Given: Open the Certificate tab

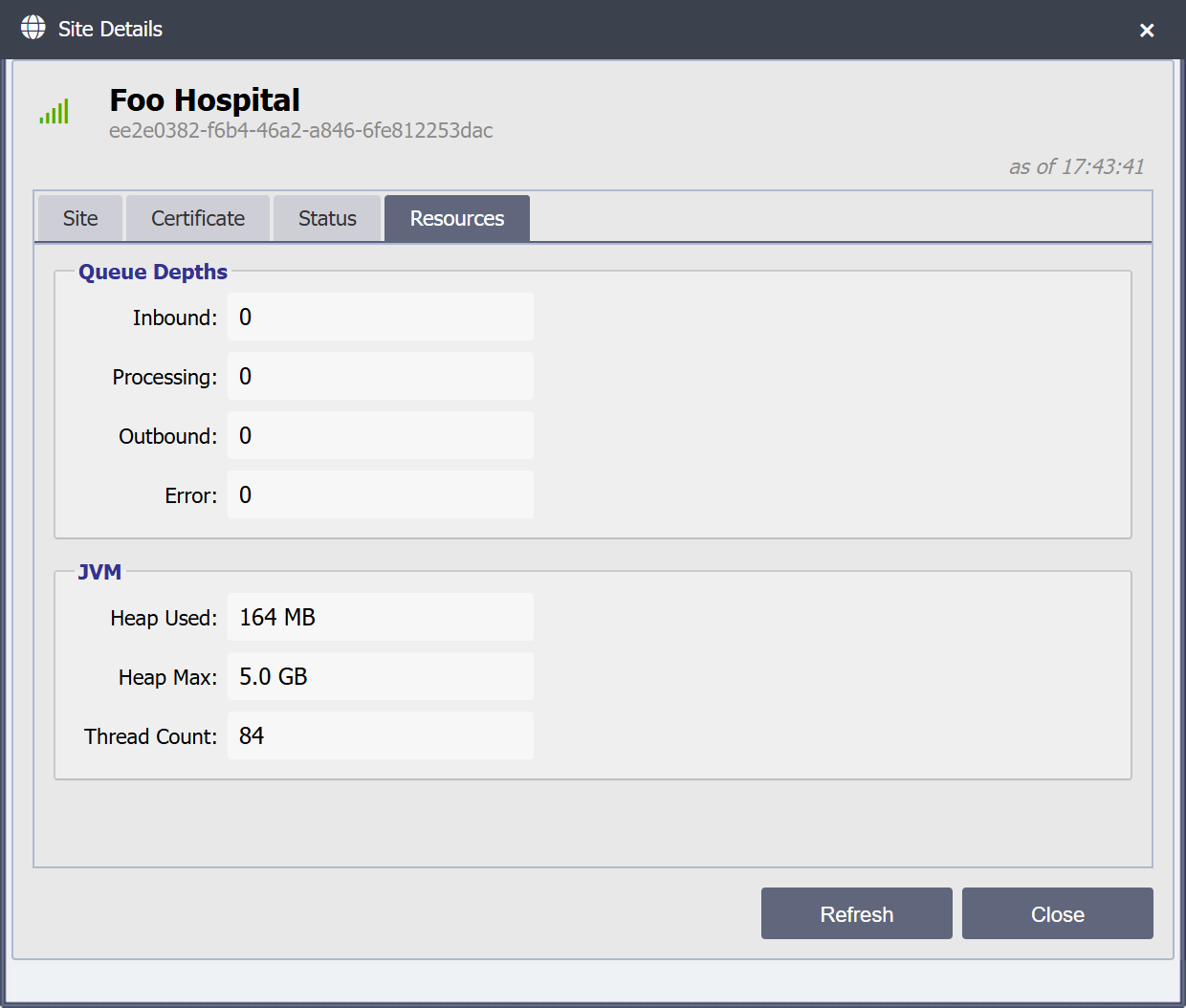Looking at the screenshot, I should (x=198, y=218).
